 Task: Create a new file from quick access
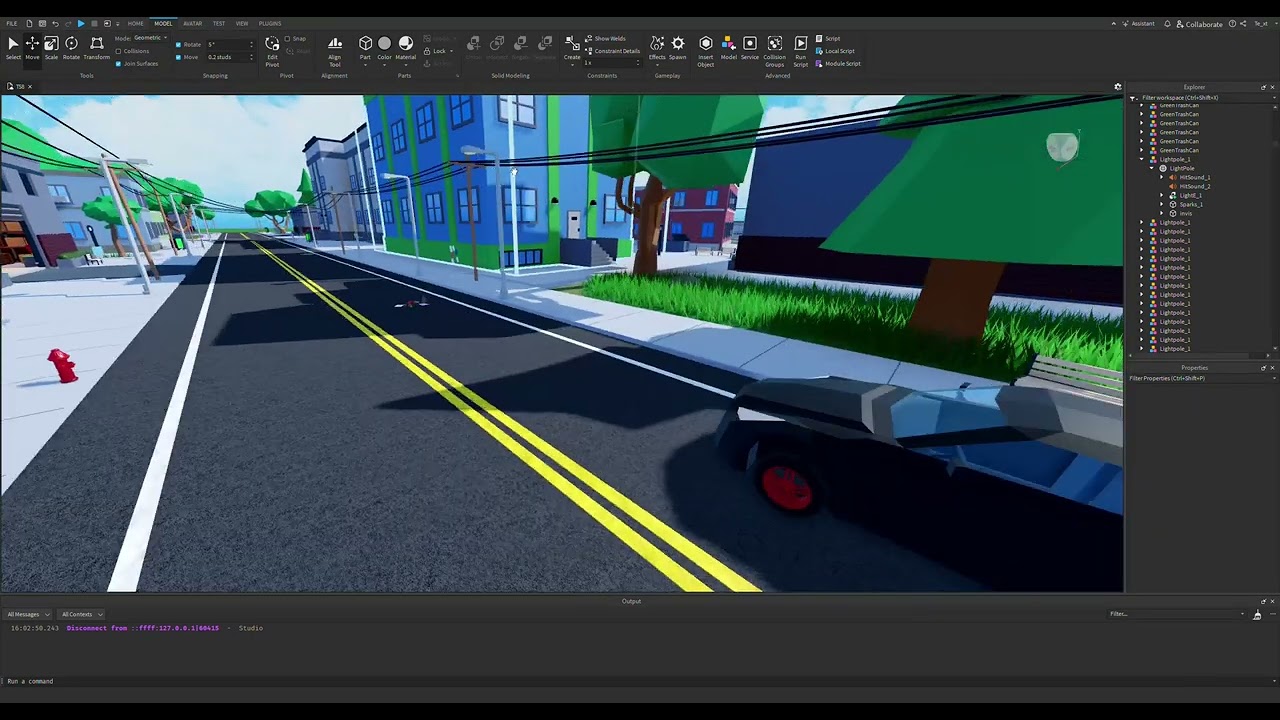pyautogui.click(x=29, y=23)
